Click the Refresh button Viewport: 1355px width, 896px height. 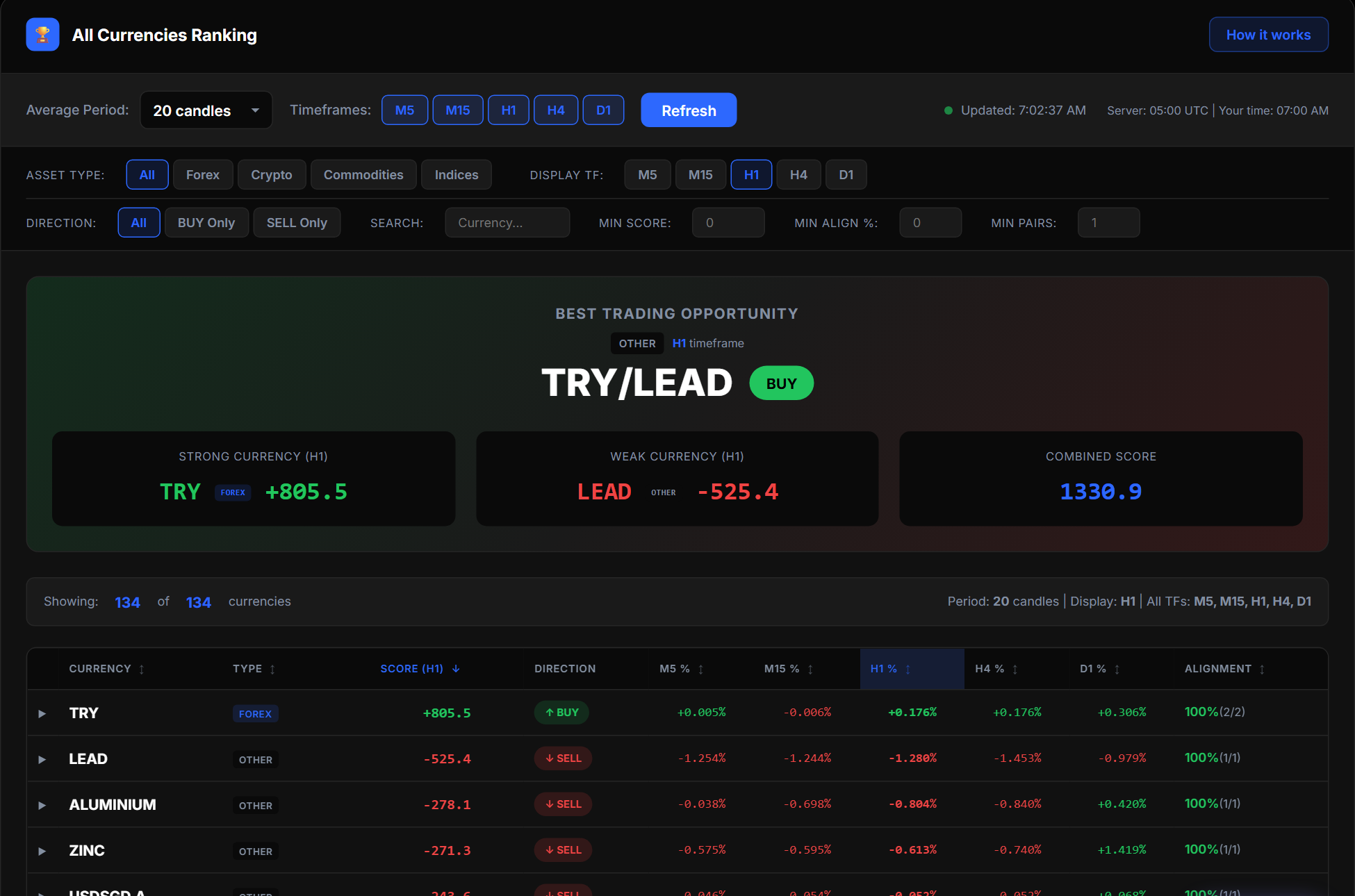689,110
